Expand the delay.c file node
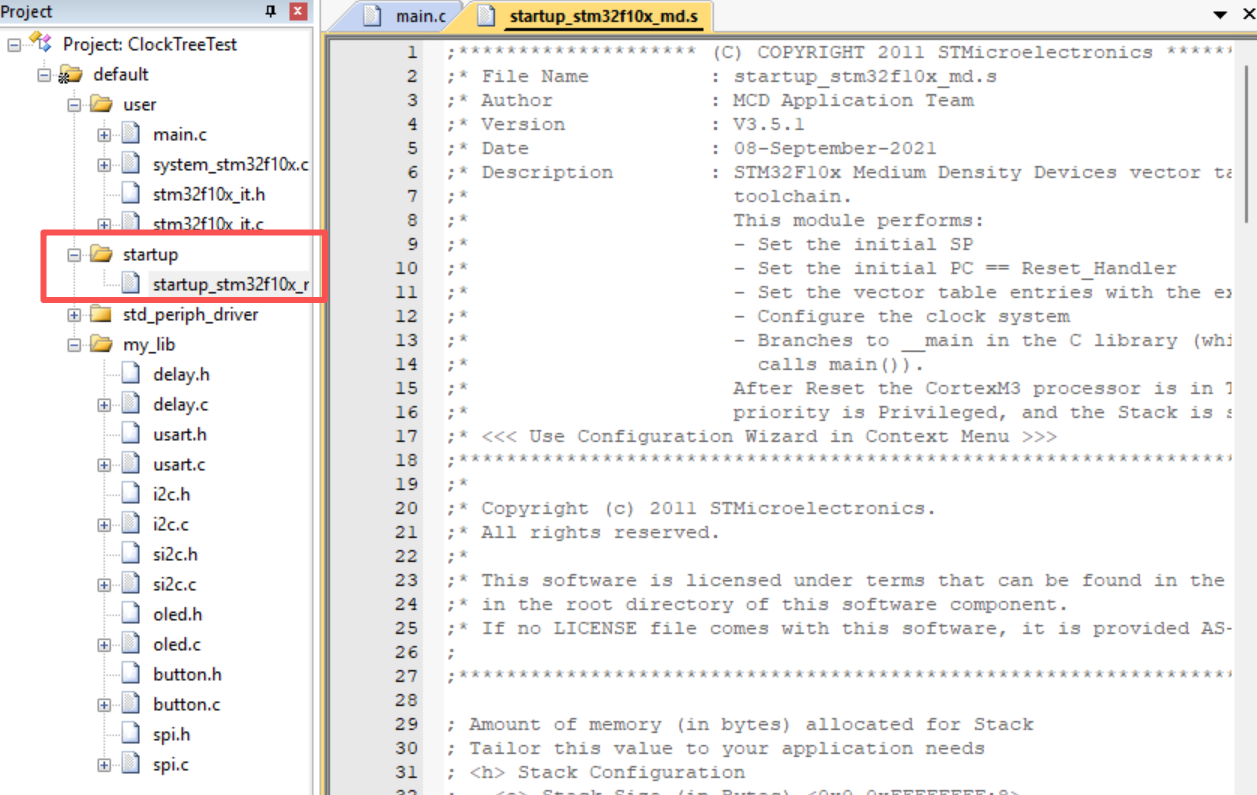Image resolution: width=1257 pixels, height=795 pixels. [103, 404]
